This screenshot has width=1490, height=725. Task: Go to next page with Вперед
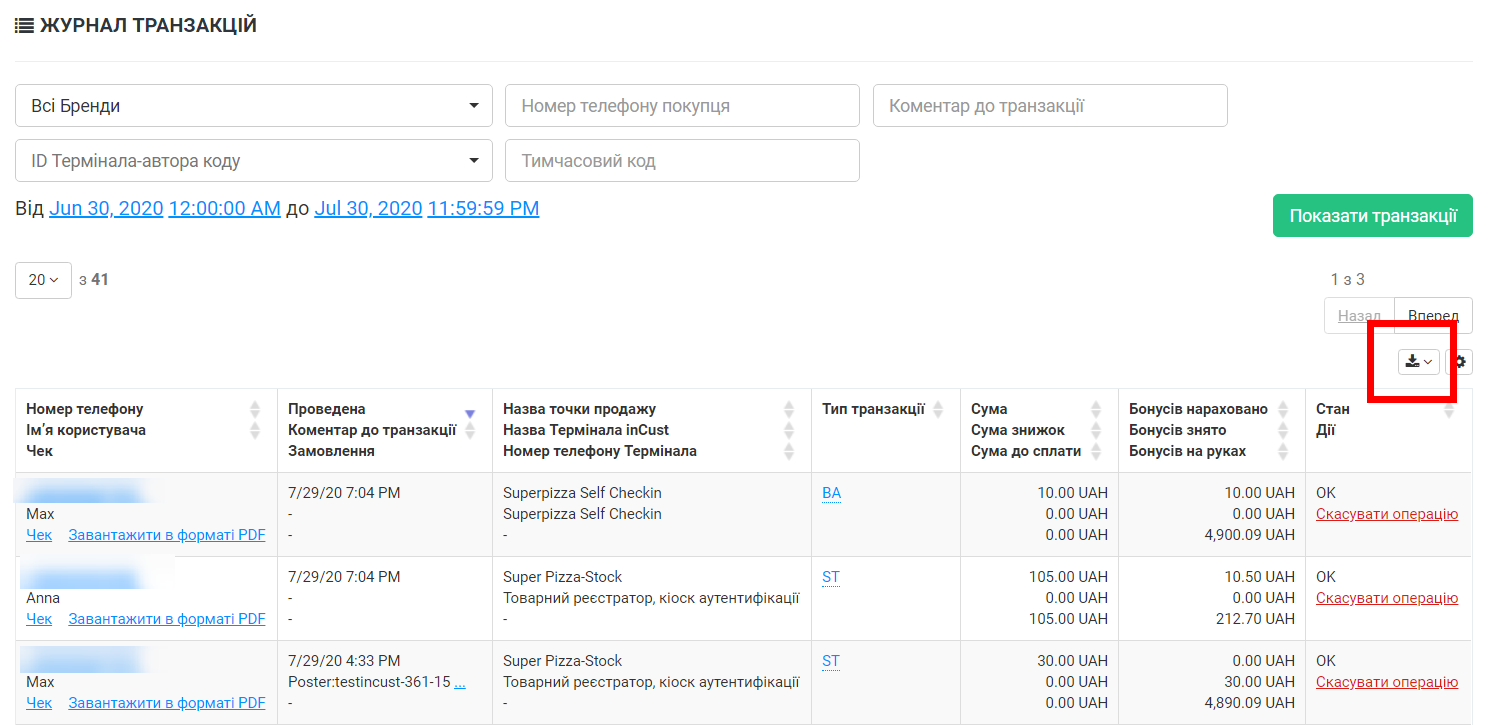(1432, 316)
